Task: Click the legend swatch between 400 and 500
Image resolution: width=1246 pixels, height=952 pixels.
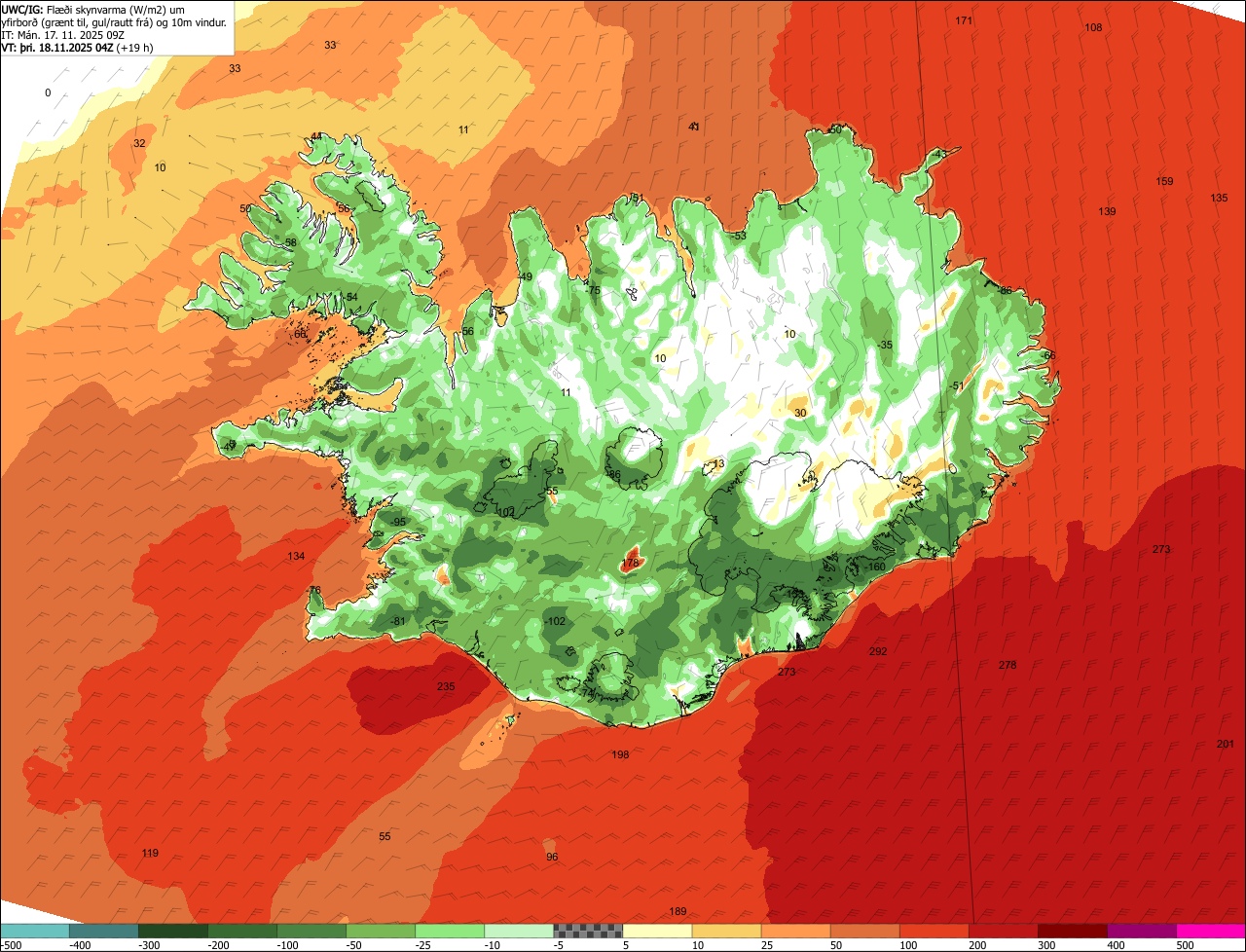Action: click(1142, 931)
